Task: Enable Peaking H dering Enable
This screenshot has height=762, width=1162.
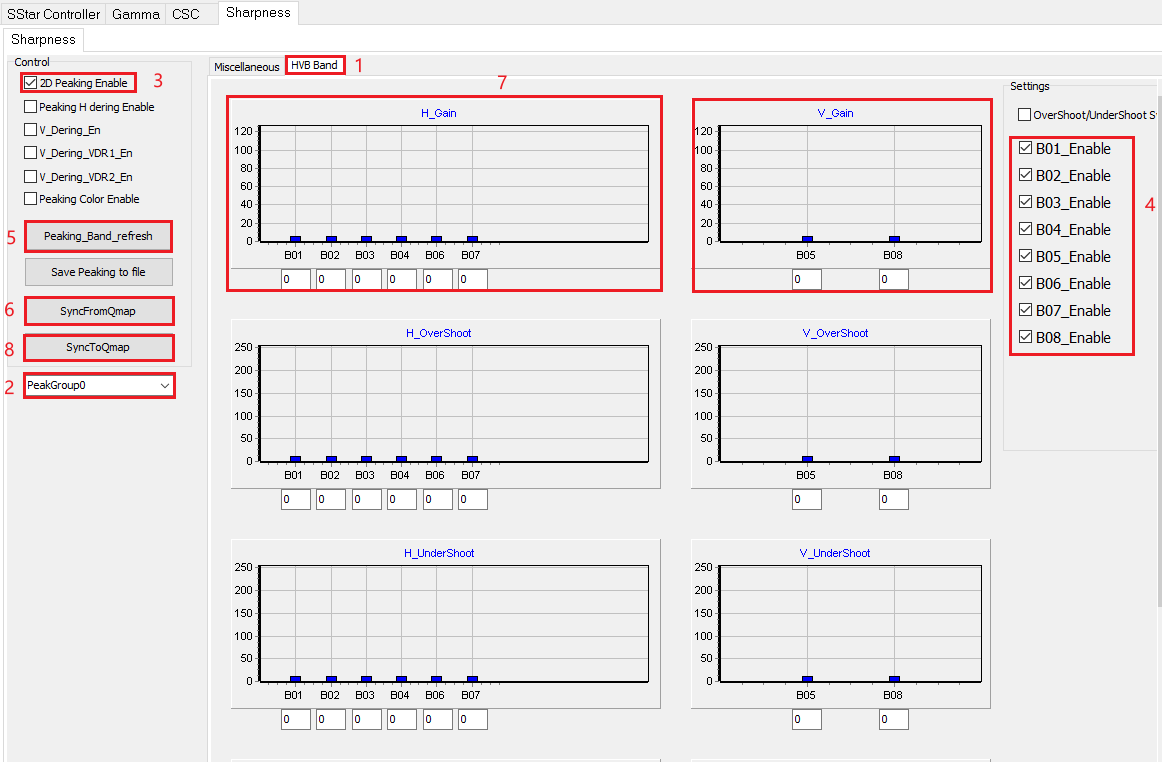Action: tap(30, 107)
